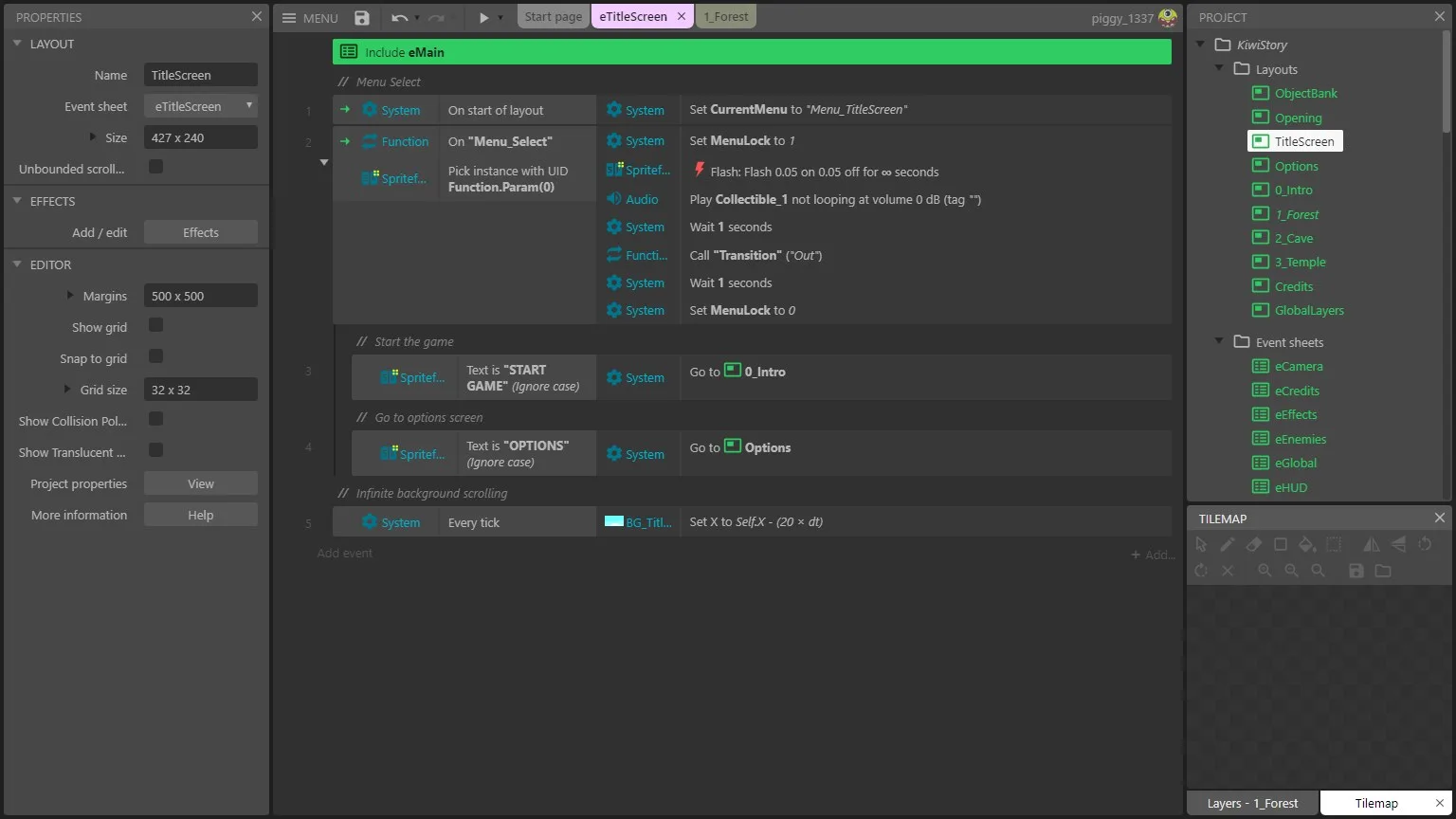Collapse the Layouts folder
Viewport: 1456px width, 819px height.
[x=1220, y=69]
